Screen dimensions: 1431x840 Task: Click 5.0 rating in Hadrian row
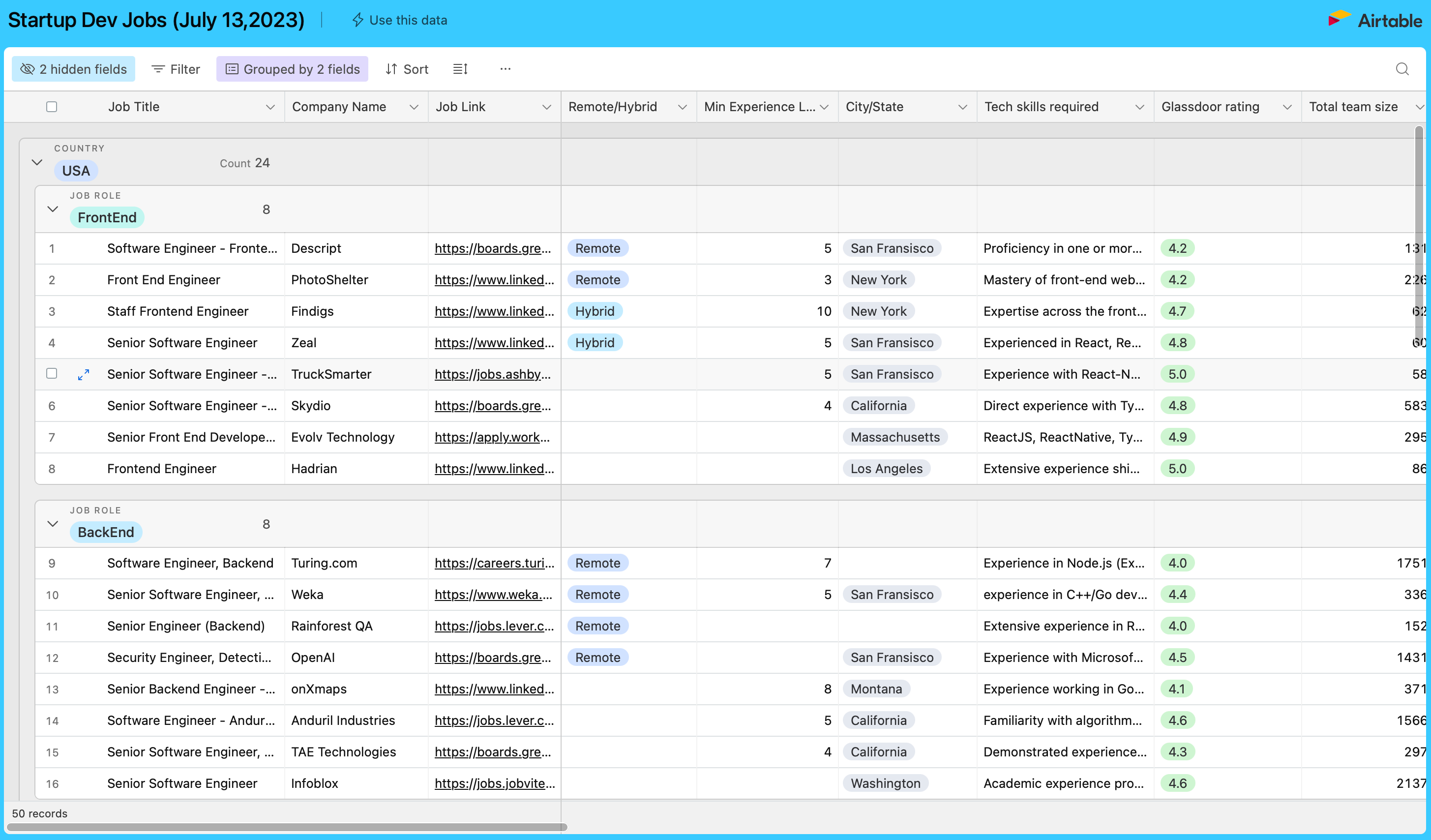(1177, 469)
